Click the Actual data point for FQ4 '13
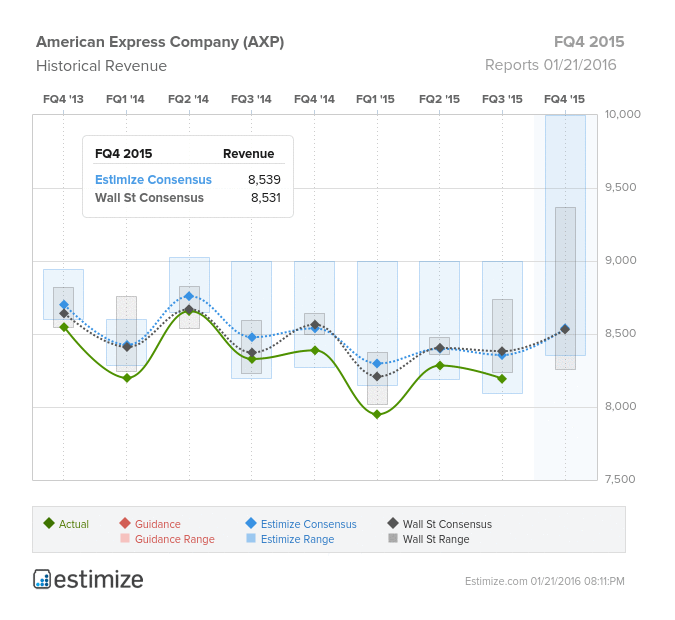Viewport: 675px width, 620px height. [x=64, y=327]
